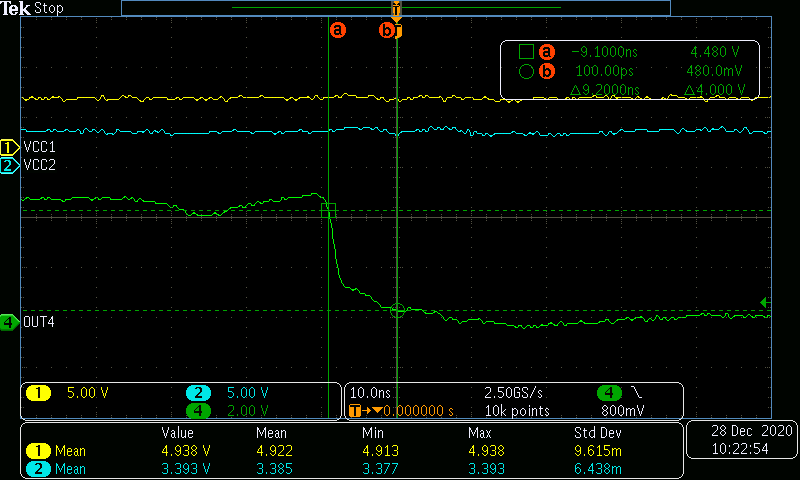Click the circle cursor b icon in readout
The height and width of the screenshot is (480, 800).
[x=526, y=71]
